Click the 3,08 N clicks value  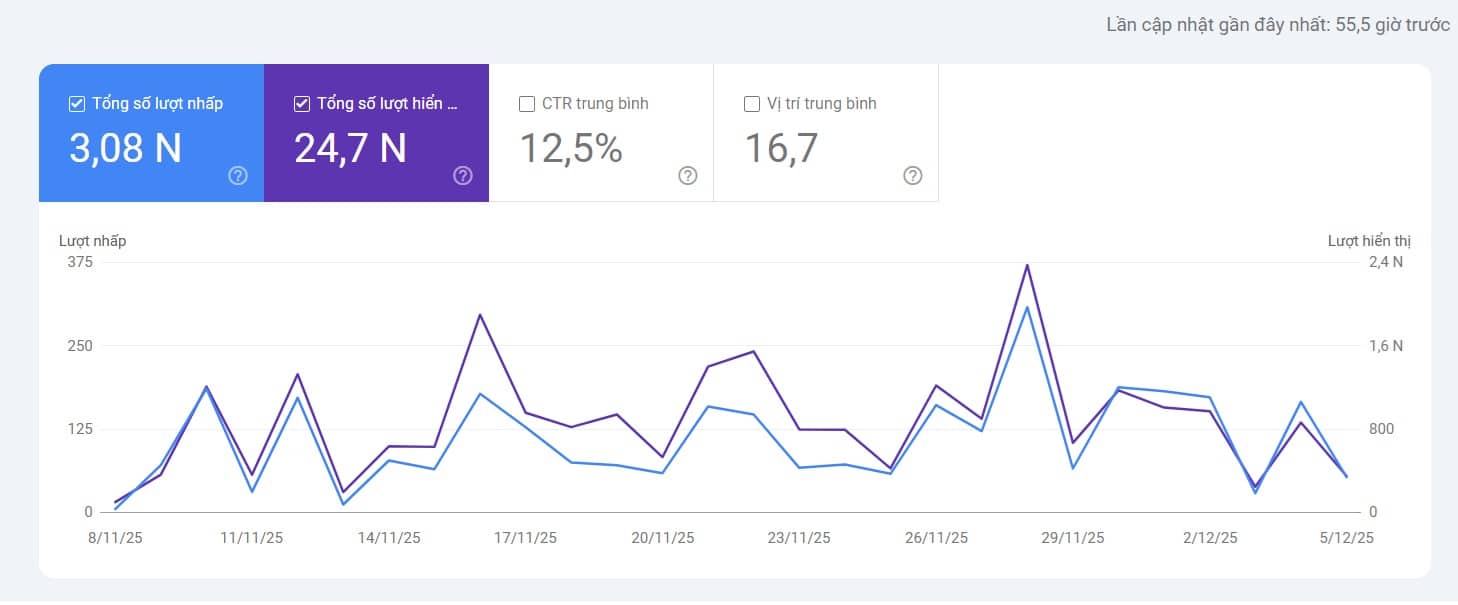click(x=124, y=151)
